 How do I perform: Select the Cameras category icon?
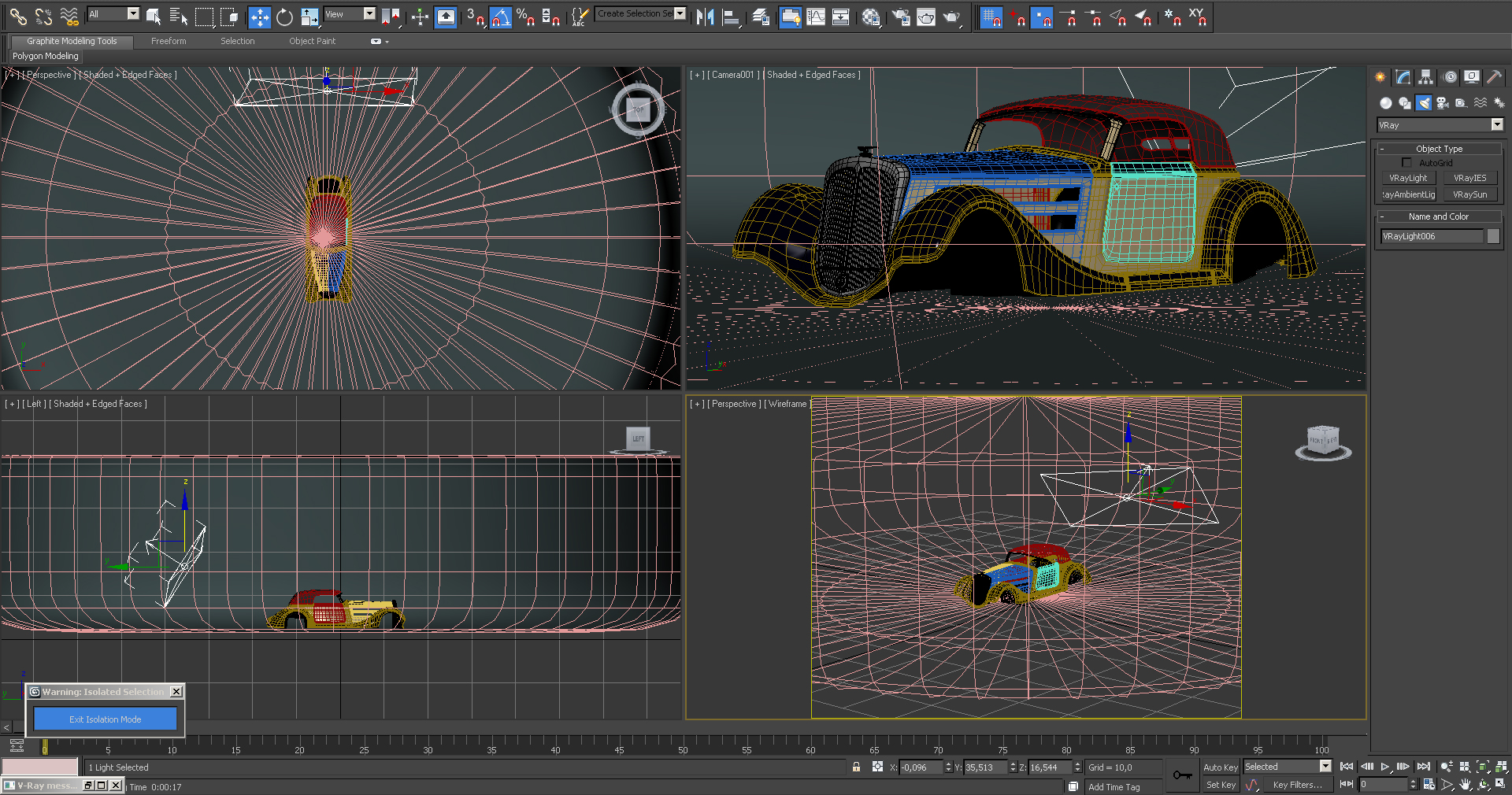[x=1443, y=103]
